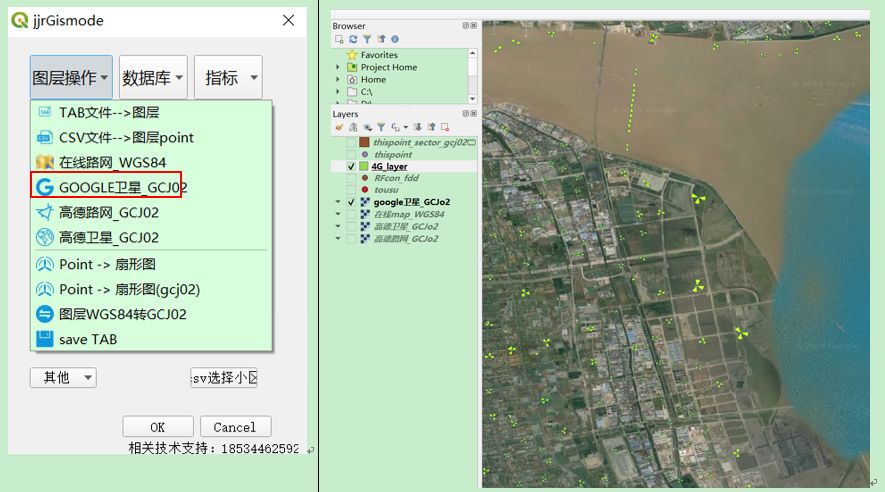
Task: Click the sector chart icon beside Point -> 扇形图
Action: [45, 264]
